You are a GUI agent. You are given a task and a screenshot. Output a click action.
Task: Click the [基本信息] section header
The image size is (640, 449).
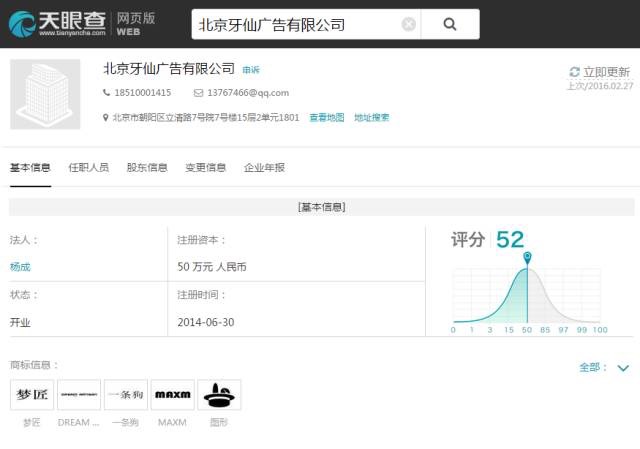pyautogui.click(x=322, y=207)
